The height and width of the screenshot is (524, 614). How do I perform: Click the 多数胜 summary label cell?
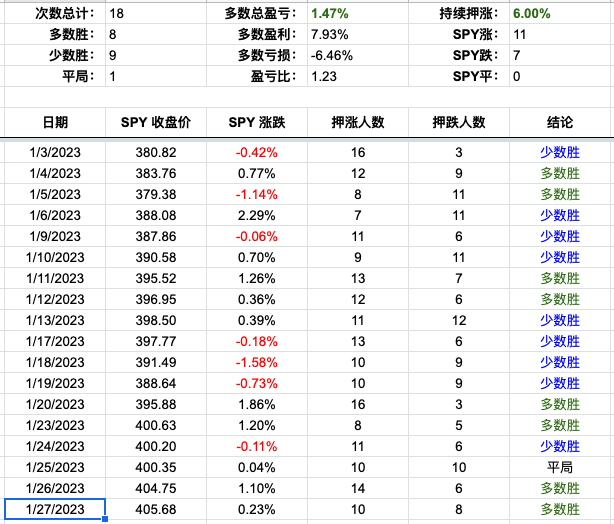55,34
